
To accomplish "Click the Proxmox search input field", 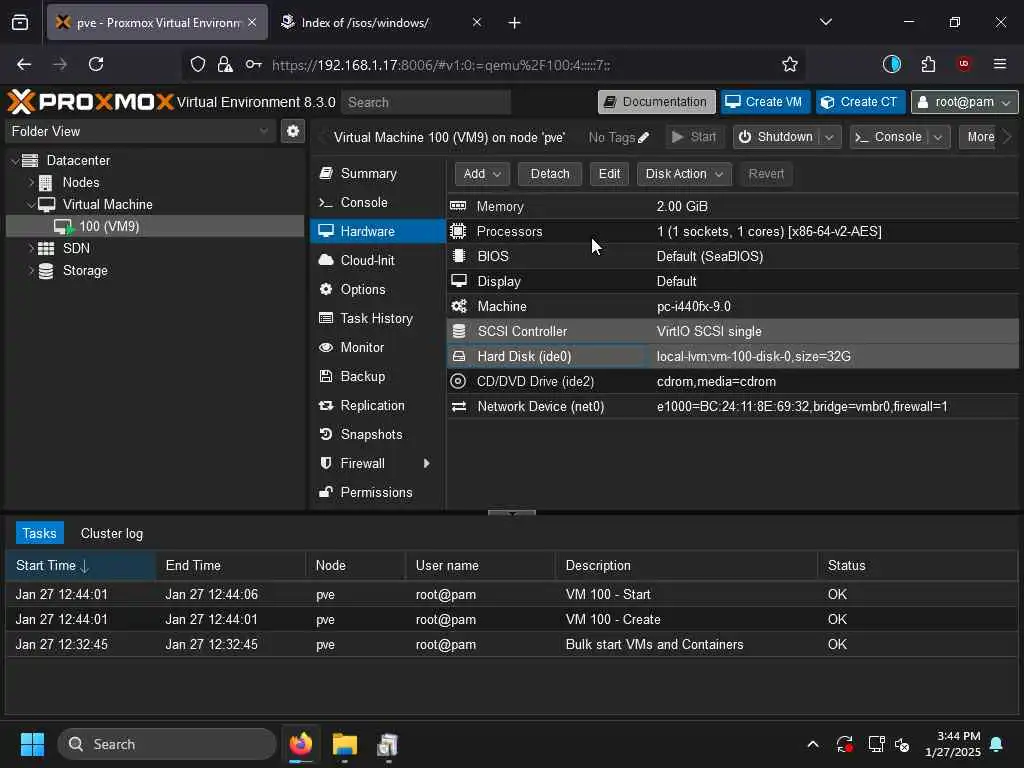I will tap(426, 103).
